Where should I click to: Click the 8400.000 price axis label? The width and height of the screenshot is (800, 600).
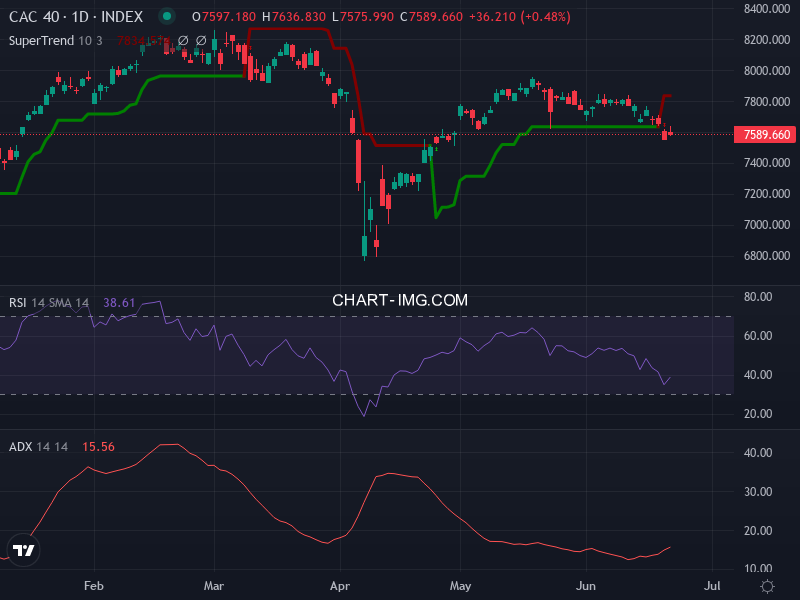pyautogui.click(x=767, y=9)
